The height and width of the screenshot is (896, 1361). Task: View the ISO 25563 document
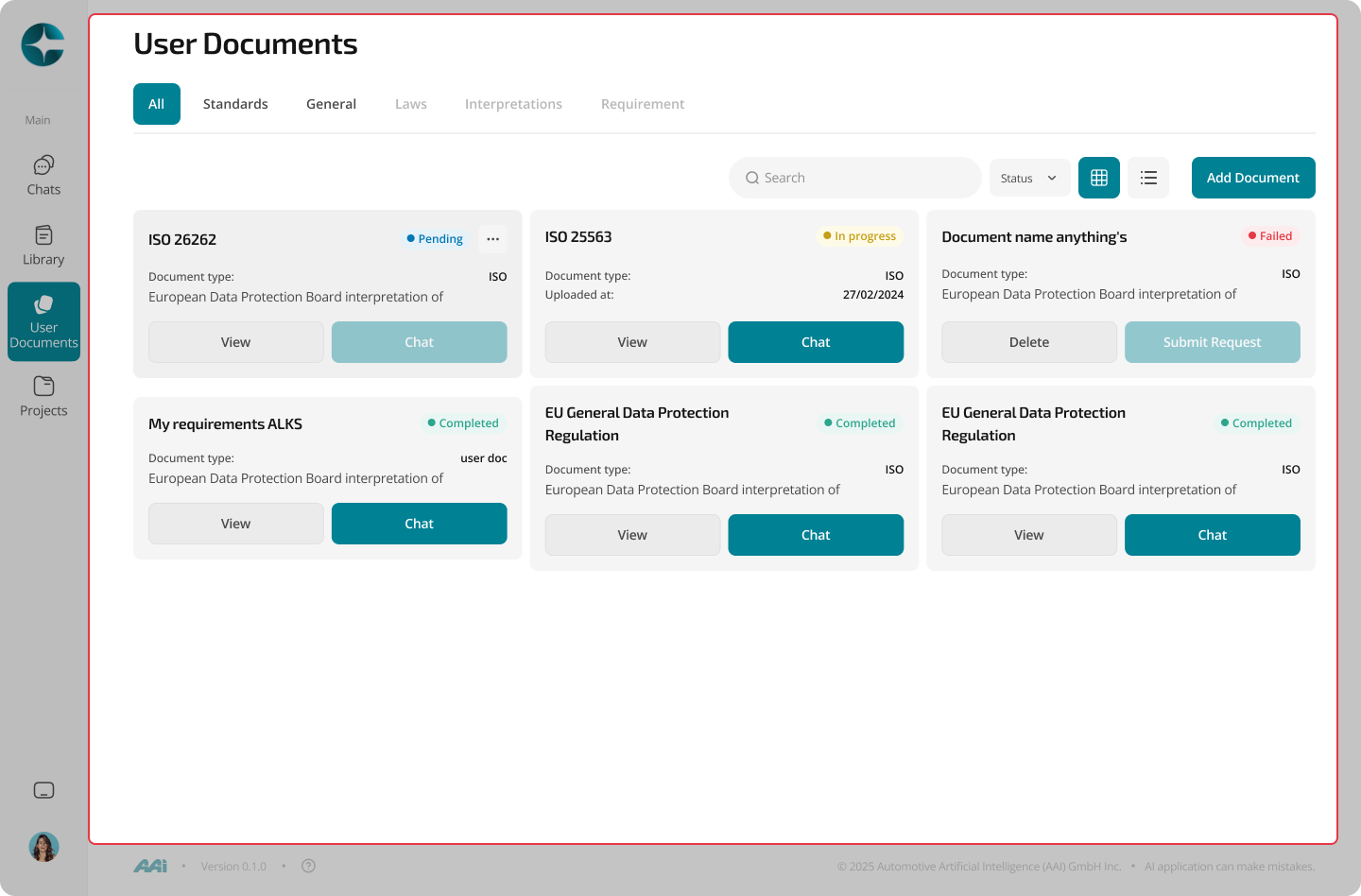click(x=632, y=342)
